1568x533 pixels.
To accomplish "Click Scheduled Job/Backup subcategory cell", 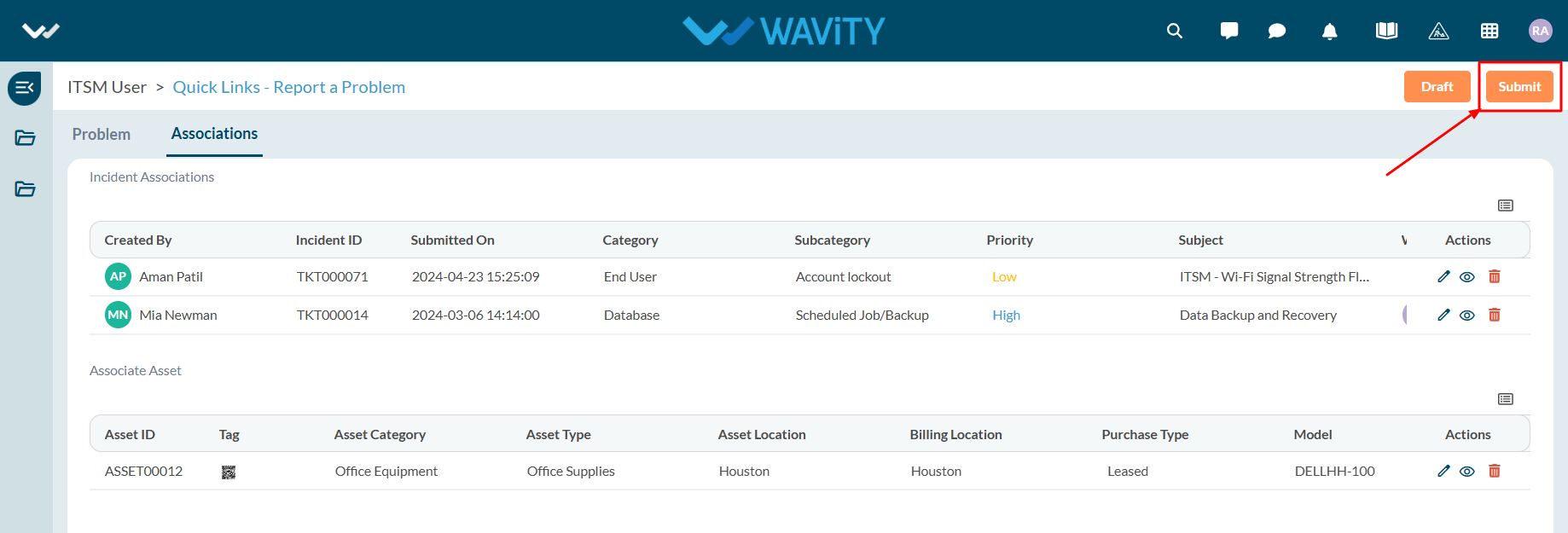I will click(x=862, y=316).
